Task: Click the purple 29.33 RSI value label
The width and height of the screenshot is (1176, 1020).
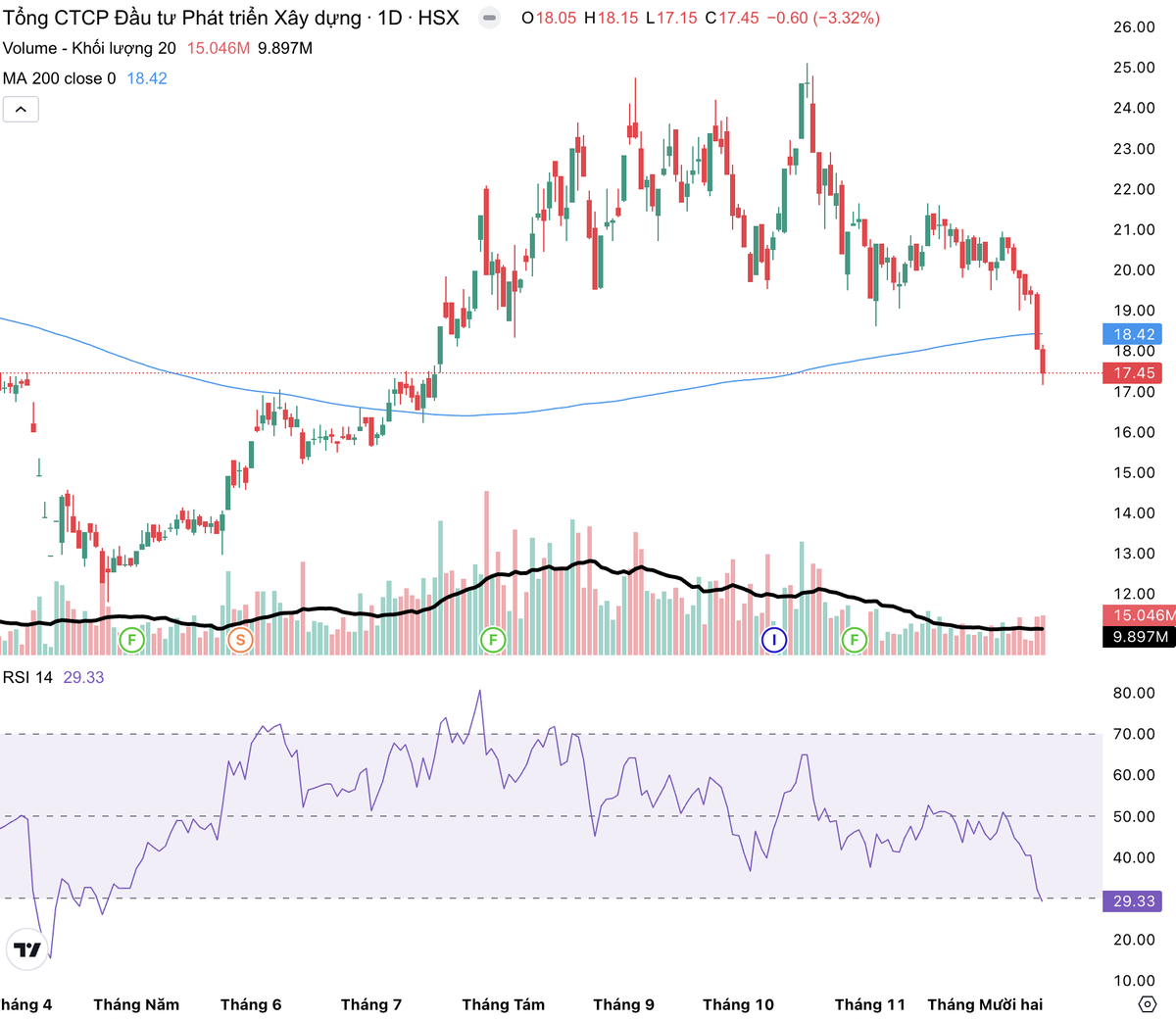Action: (1133, 900)
